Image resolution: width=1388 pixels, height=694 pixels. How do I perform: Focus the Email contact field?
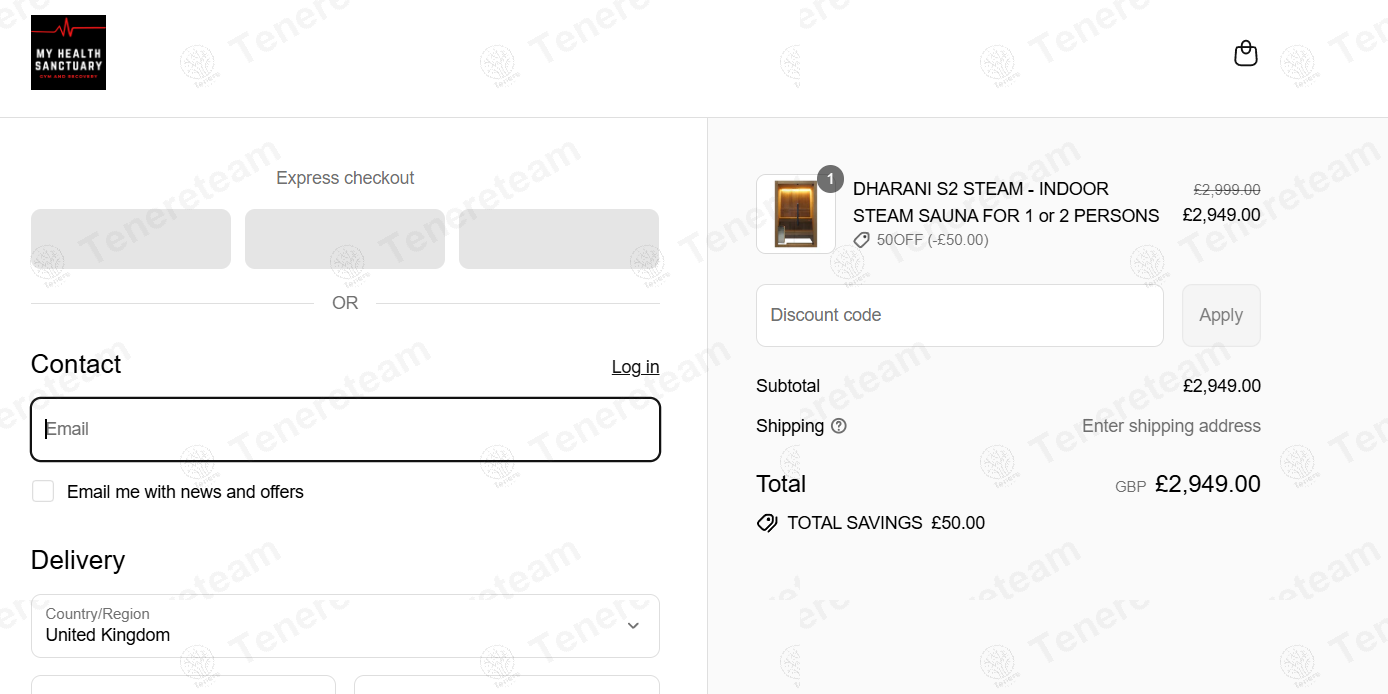pos(345,429)
